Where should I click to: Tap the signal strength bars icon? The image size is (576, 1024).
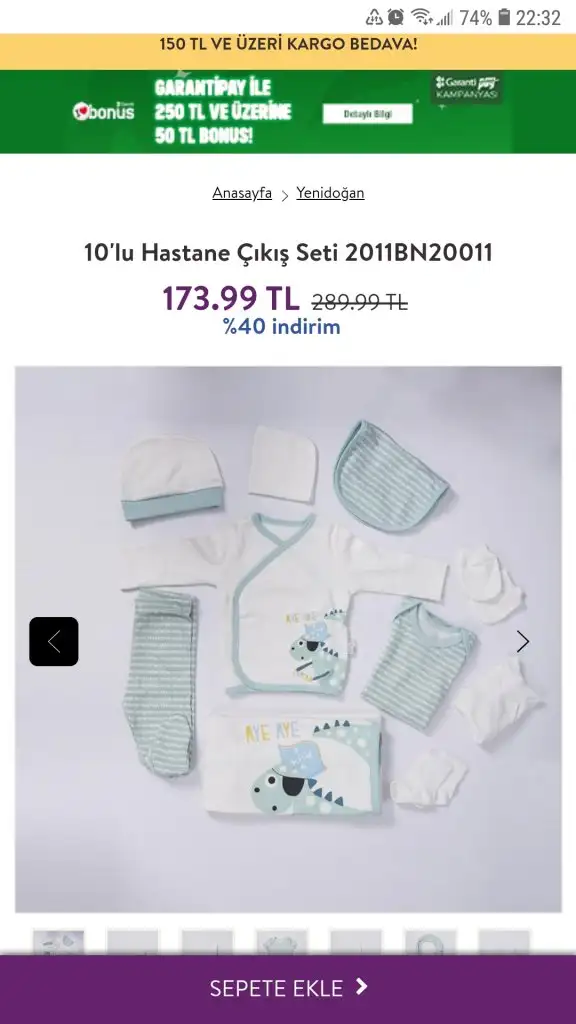[445, 17]
